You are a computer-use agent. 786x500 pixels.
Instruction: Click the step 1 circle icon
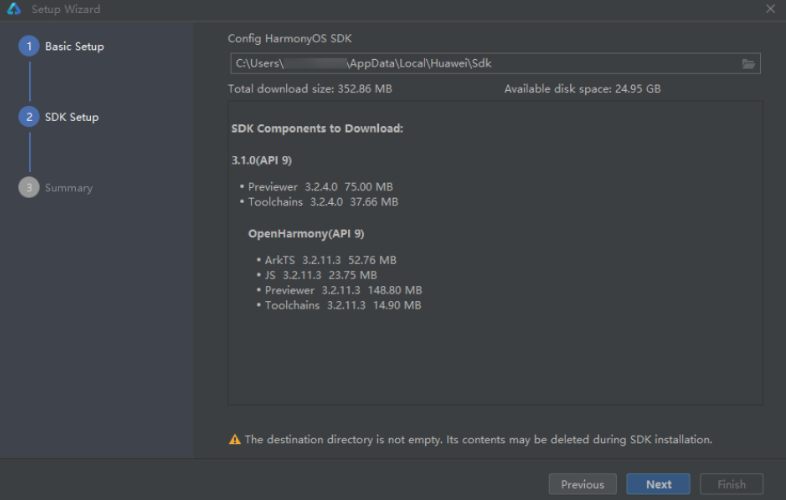pyautogui.click(x=29, y=46)
